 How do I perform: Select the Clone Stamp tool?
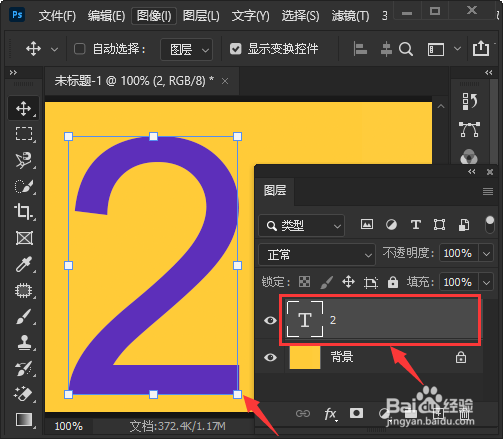24,342
